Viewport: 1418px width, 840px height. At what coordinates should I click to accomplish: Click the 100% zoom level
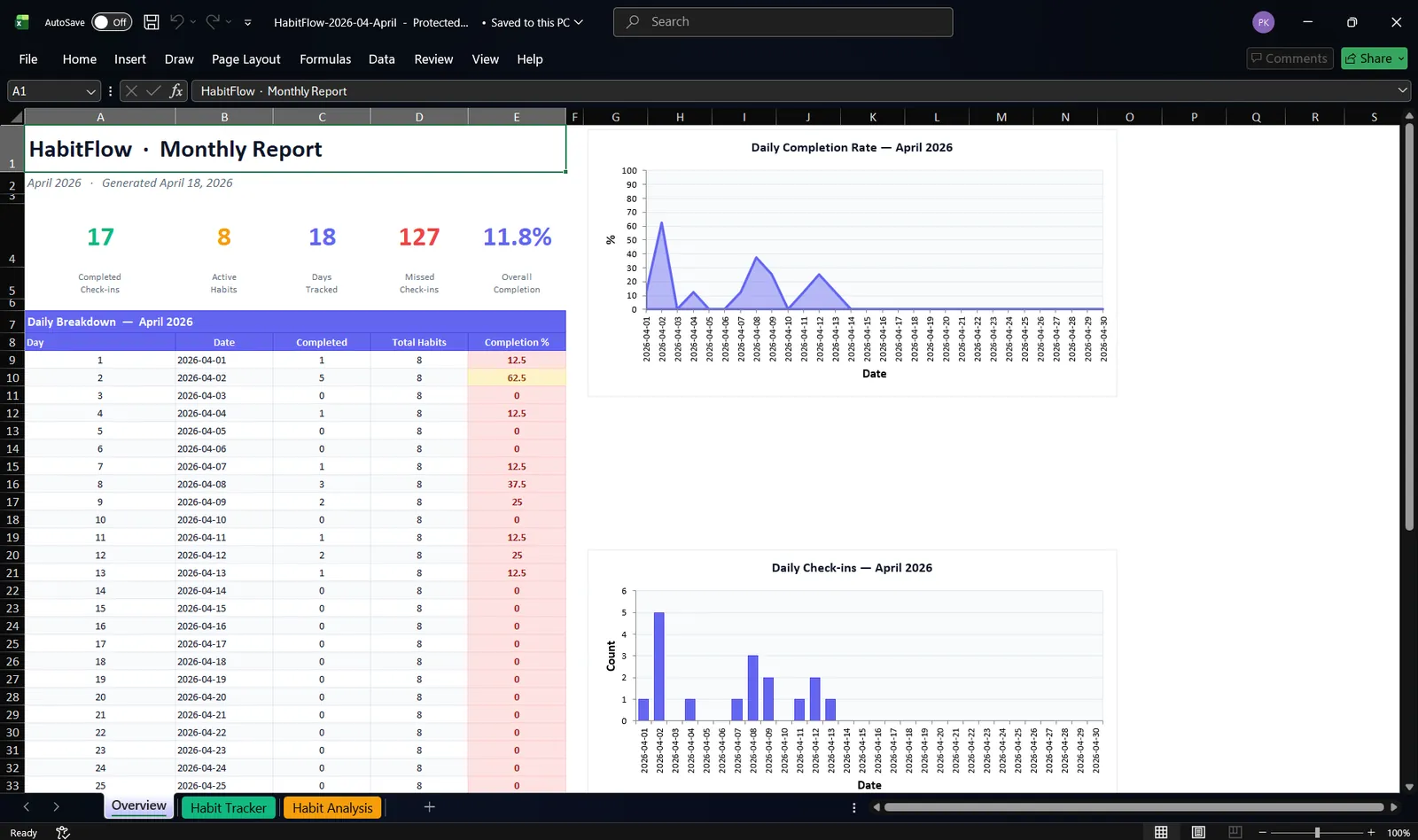tap(1399, 833)
